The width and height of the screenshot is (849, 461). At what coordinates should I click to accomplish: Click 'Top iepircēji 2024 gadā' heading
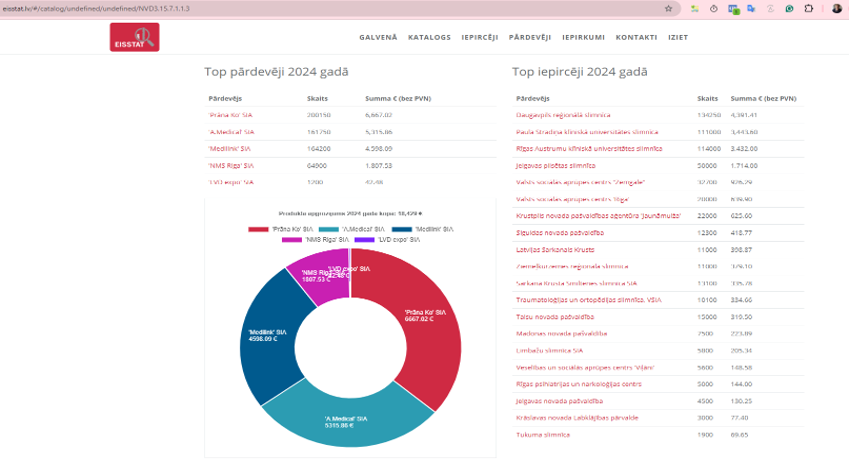click(580, 72)
